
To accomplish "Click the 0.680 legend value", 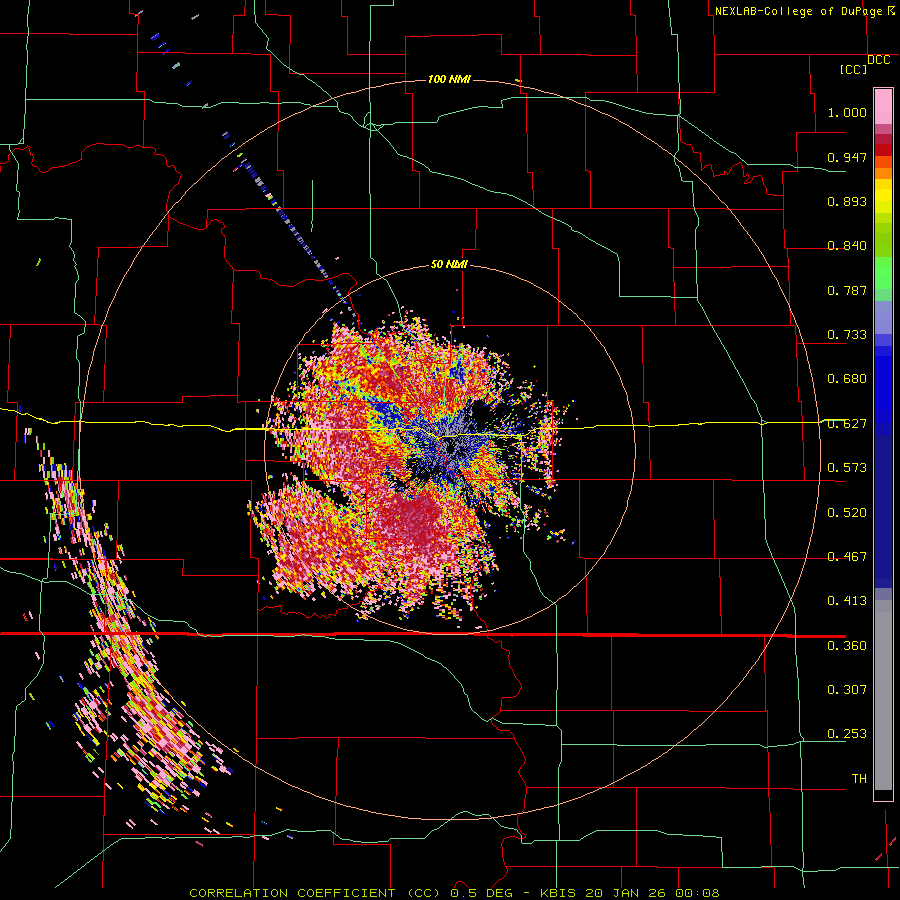I will 847,379.
